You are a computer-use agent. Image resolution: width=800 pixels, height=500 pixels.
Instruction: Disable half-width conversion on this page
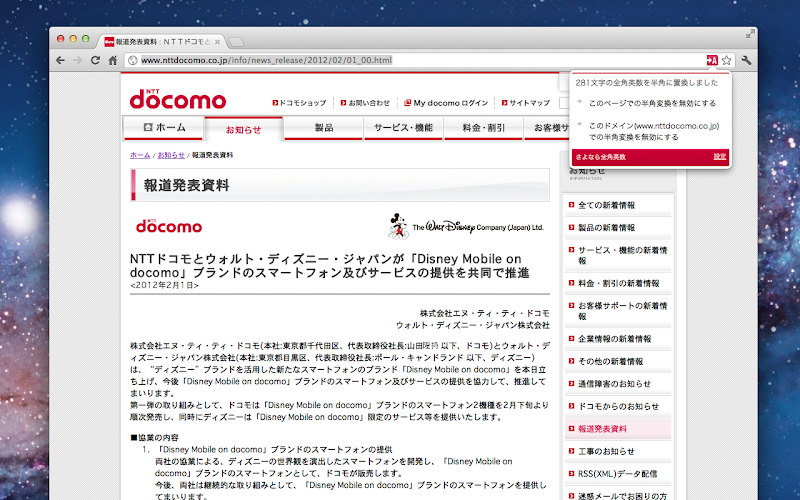click(x=652, y=103)
